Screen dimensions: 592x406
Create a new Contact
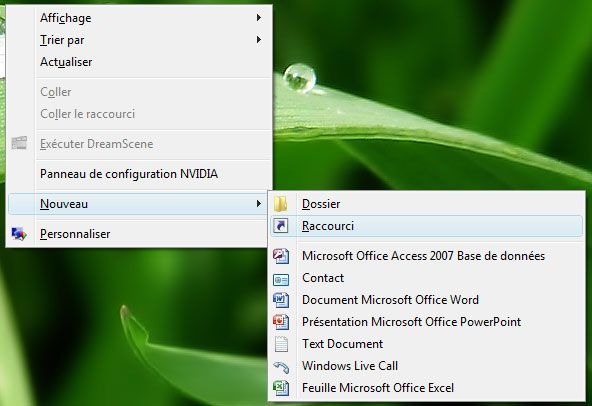click(427, 278)
